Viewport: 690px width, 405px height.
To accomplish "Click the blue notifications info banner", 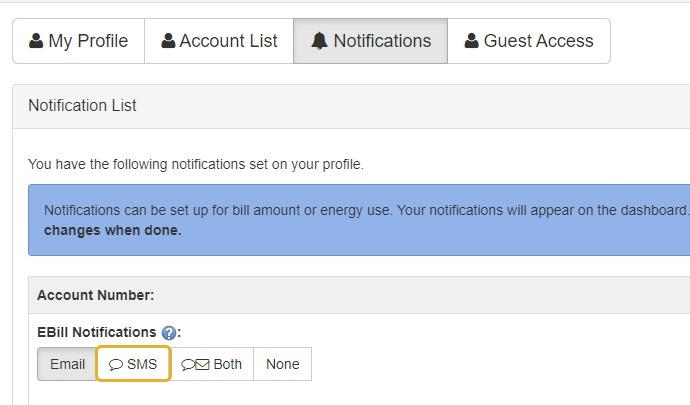I will (x=359, y=220).
